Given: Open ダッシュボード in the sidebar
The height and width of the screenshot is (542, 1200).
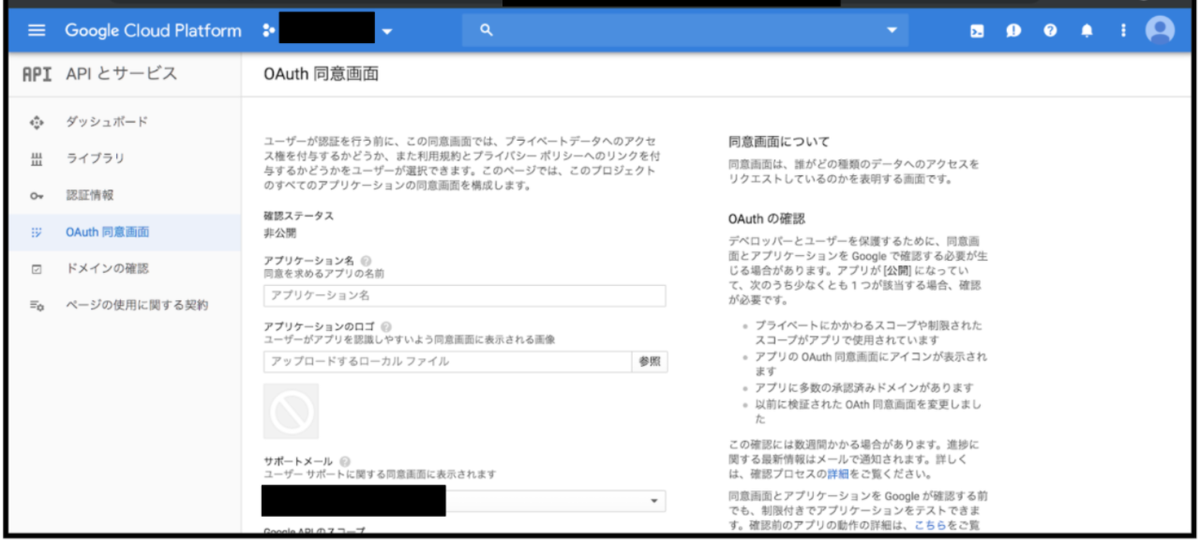Looking at the screenshot, I should pos(106,122).
